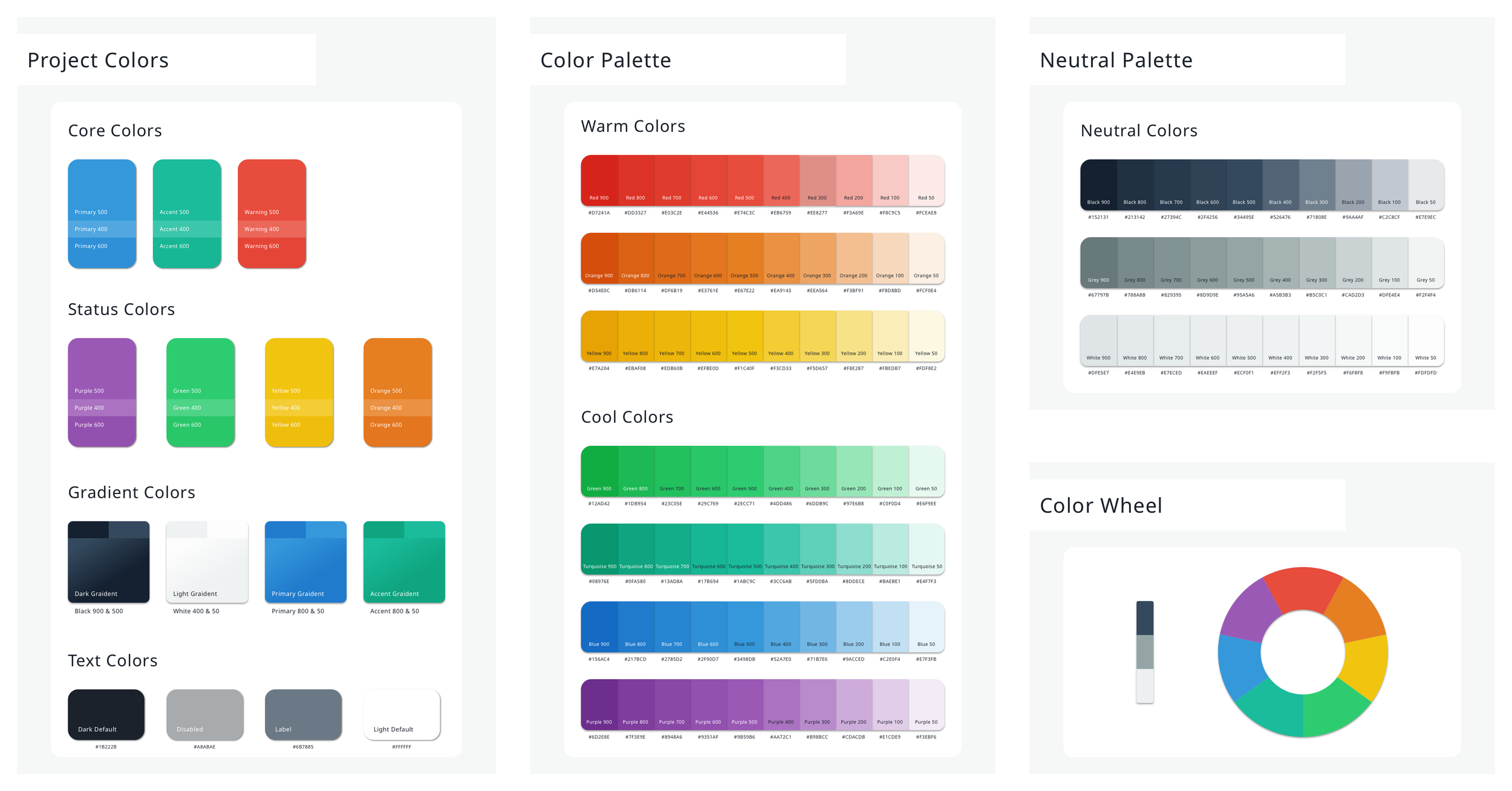Click the Yellow 400 status stripe
This screenshot has width=1512, height=791.
299,408
